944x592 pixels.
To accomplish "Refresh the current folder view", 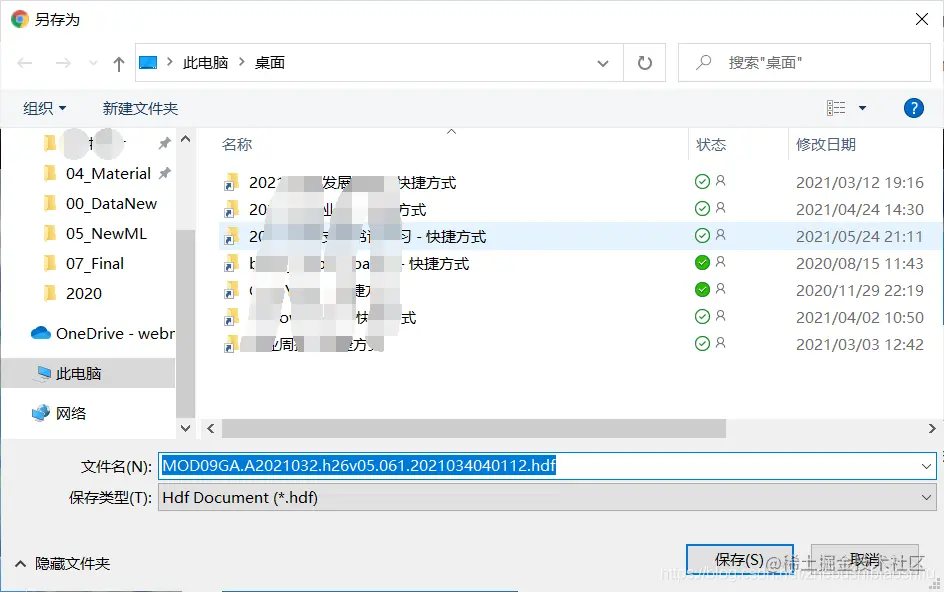I will point(644,63).
